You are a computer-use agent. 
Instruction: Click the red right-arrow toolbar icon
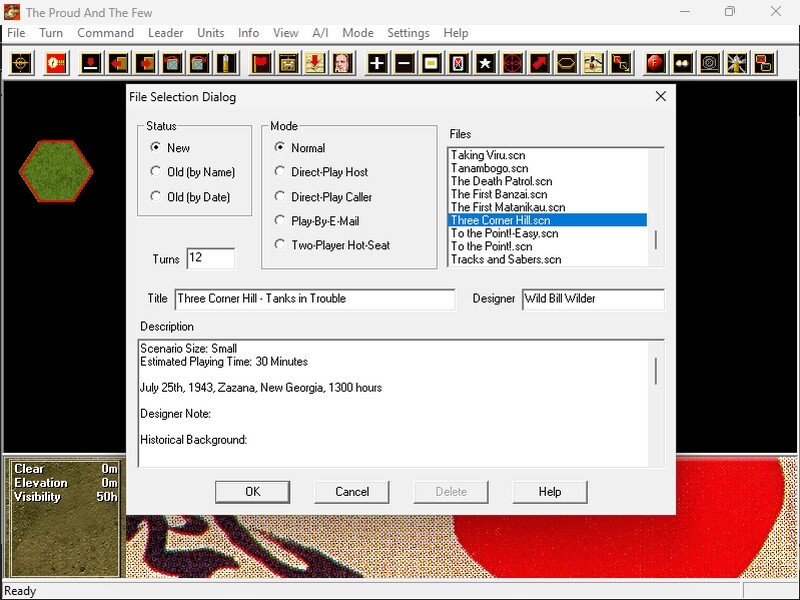pos(145,63)
